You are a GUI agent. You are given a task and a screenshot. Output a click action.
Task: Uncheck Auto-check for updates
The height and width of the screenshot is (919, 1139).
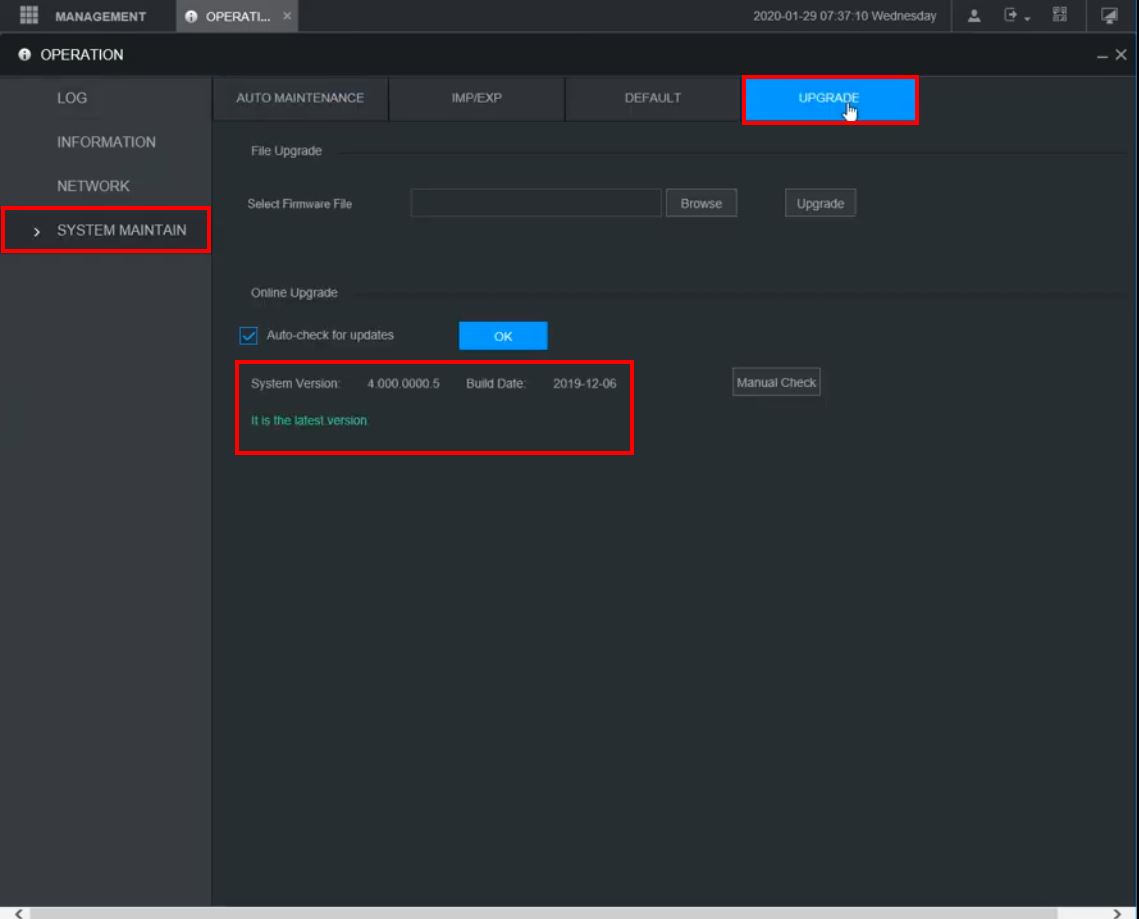[249, 336]
